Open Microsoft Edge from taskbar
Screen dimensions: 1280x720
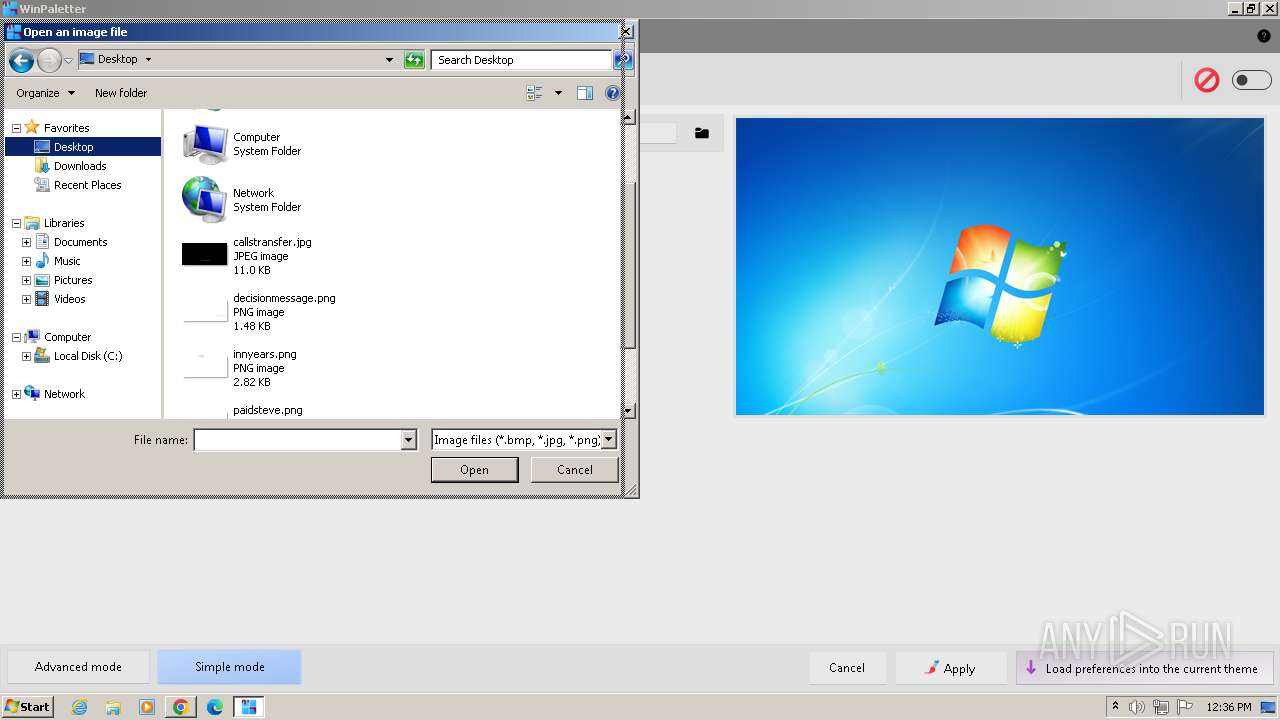(x=215, y=707)
